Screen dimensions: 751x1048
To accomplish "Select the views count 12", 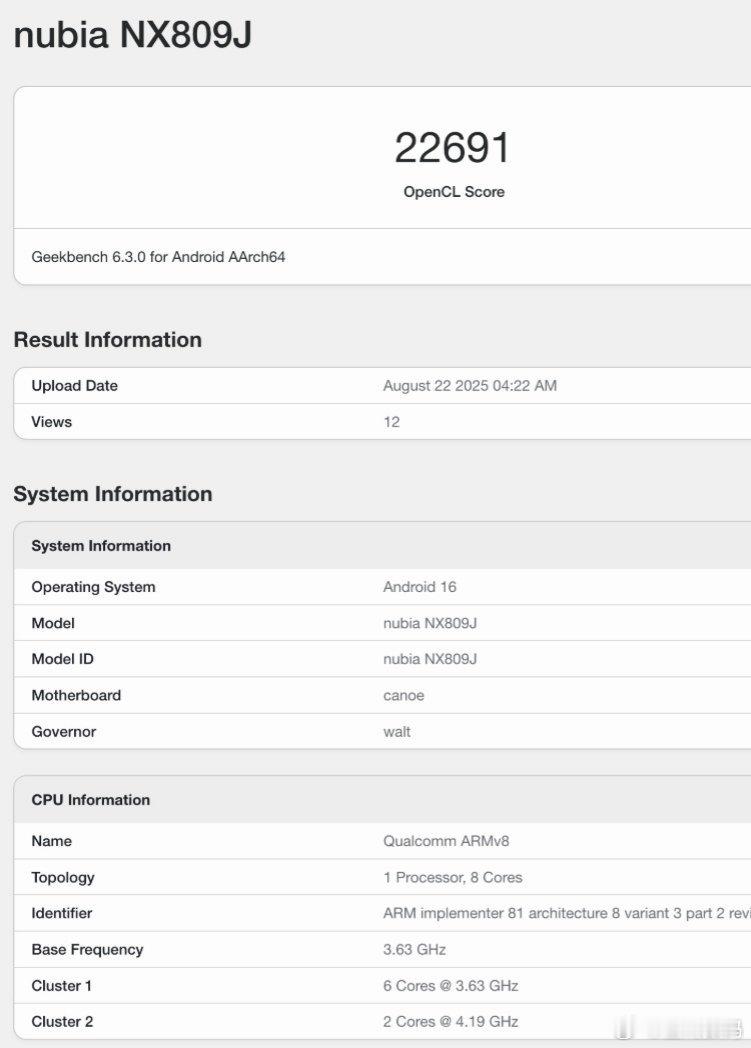I will (x=392, y=422).
